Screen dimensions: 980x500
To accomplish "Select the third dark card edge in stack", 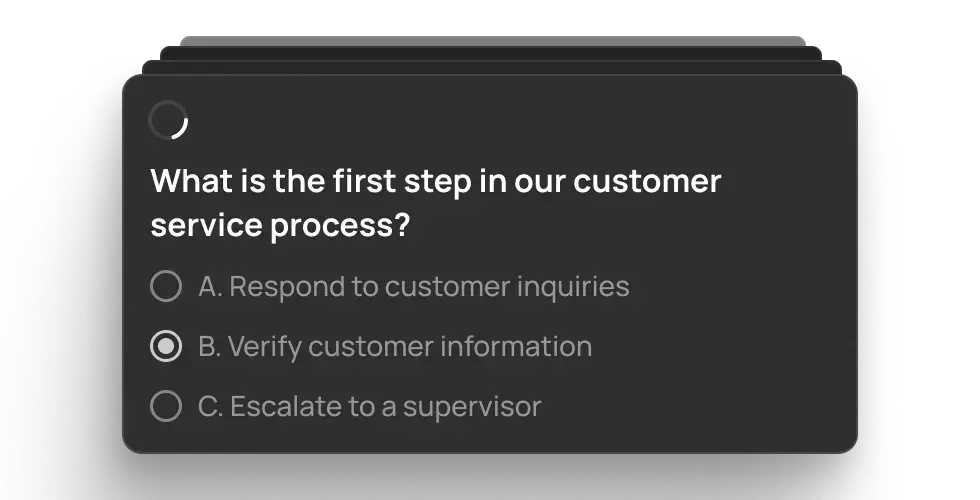I will point(491,53).
